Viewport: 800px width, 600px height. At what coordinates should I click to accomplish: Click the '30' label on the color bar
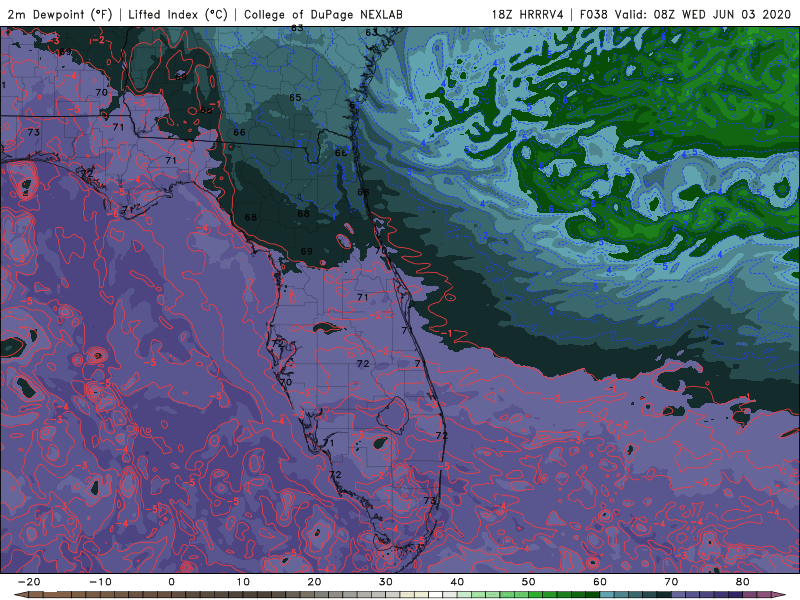386,582
